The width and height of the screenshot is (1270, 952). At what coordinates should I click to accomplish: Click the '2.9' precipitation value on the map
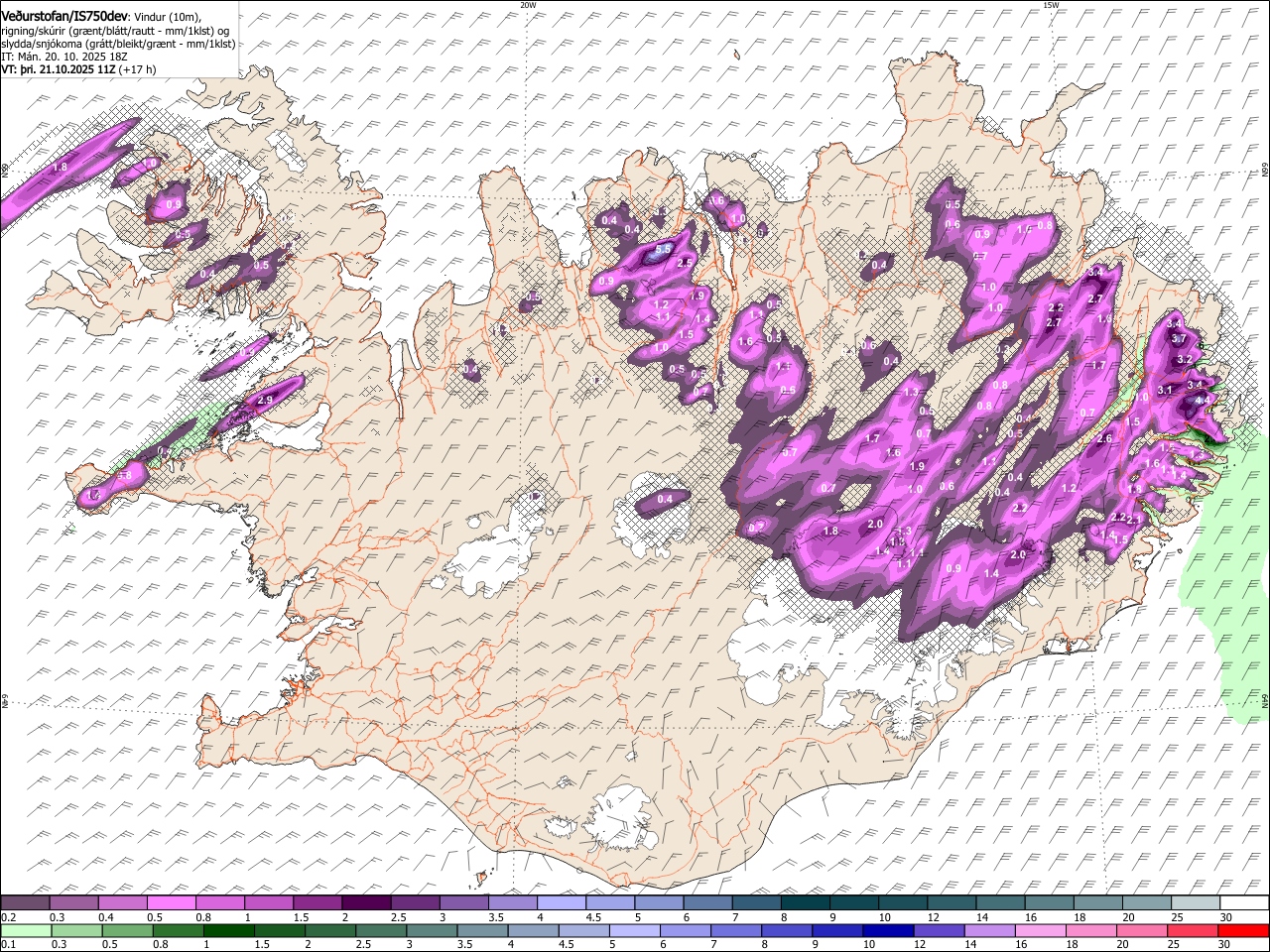(264, 400)
